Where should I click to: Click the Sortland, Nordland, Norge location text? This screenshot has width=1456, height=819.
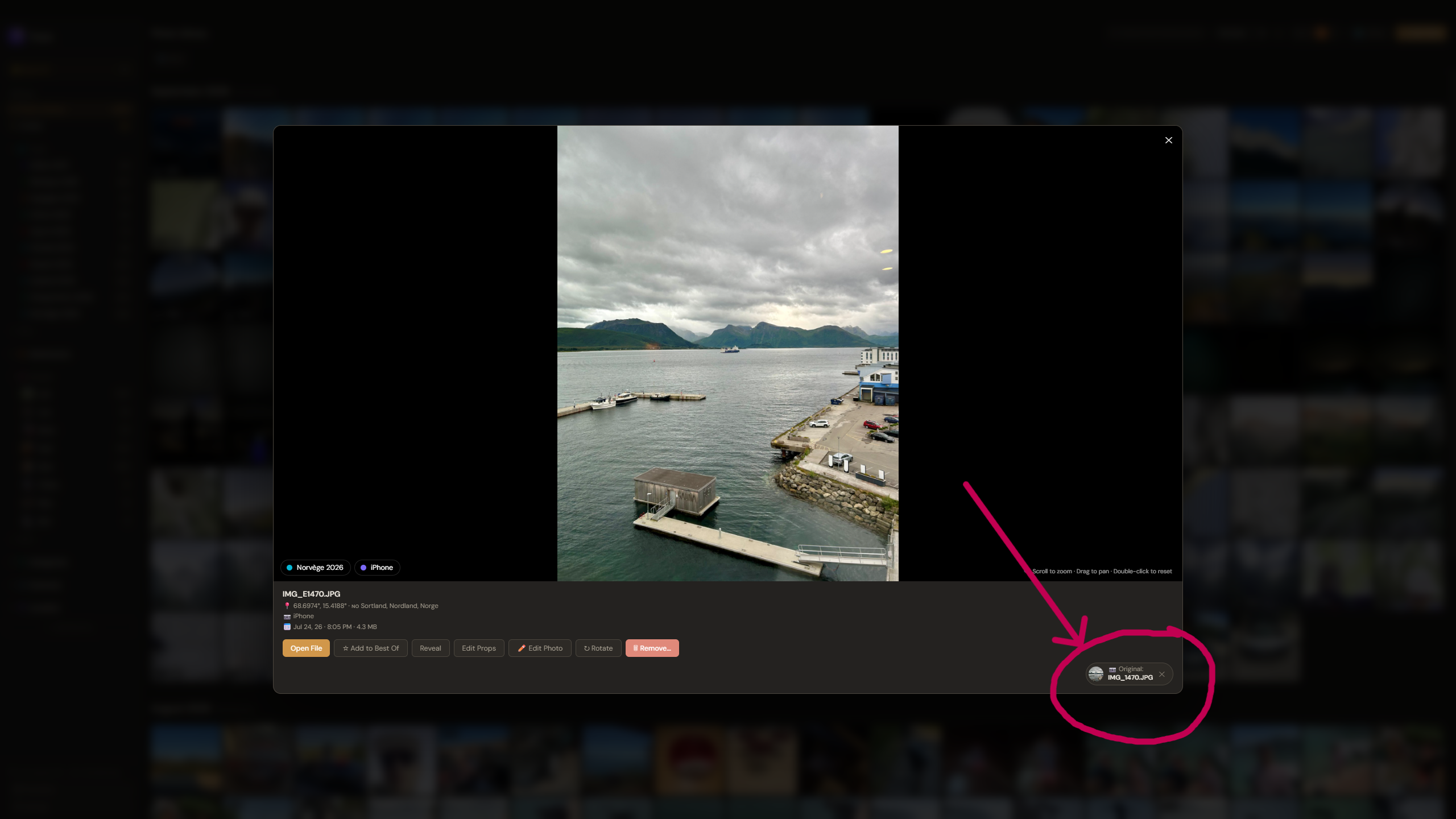pyautogui.click(x=399, y=606)
